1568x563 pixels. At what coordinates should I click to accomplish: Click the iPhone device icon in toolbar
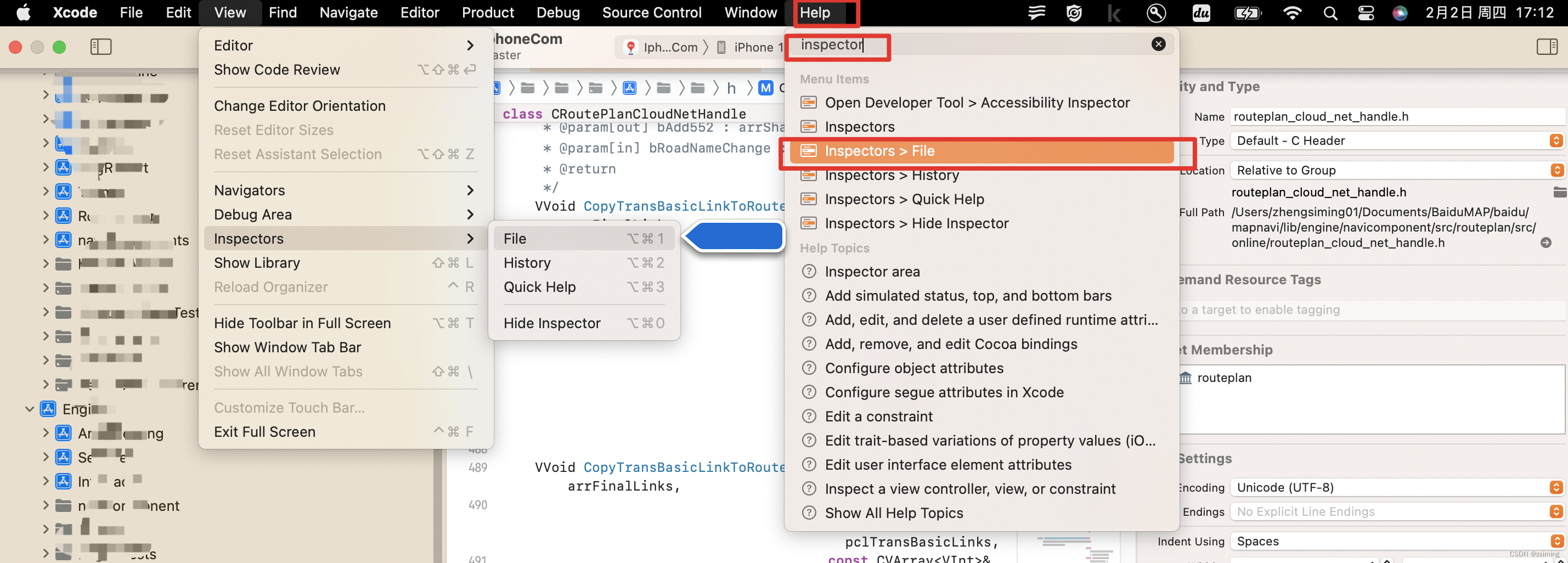721,48
